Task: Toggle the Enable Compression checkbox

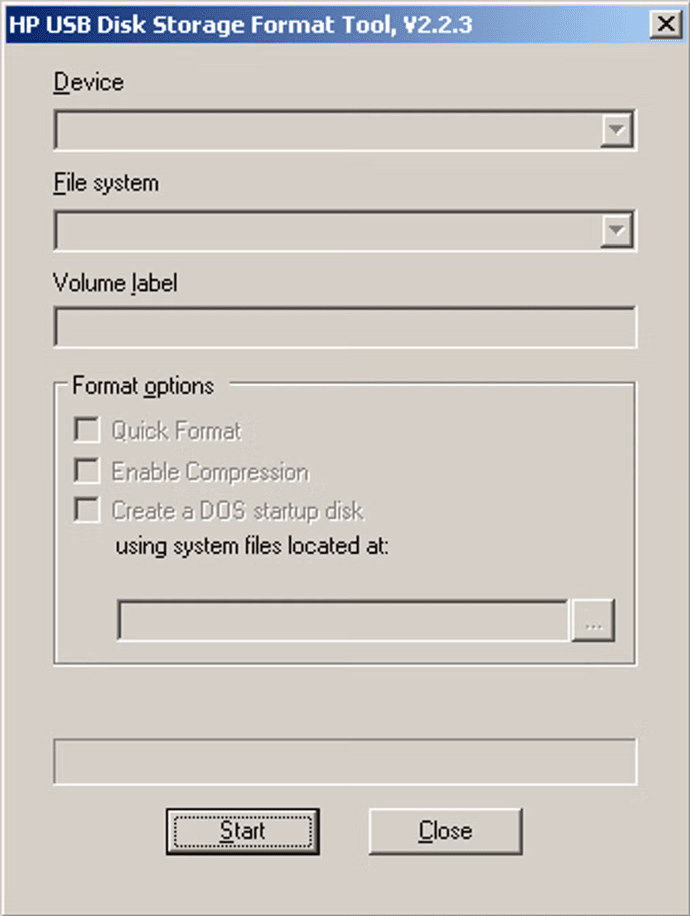Action: 89,471
